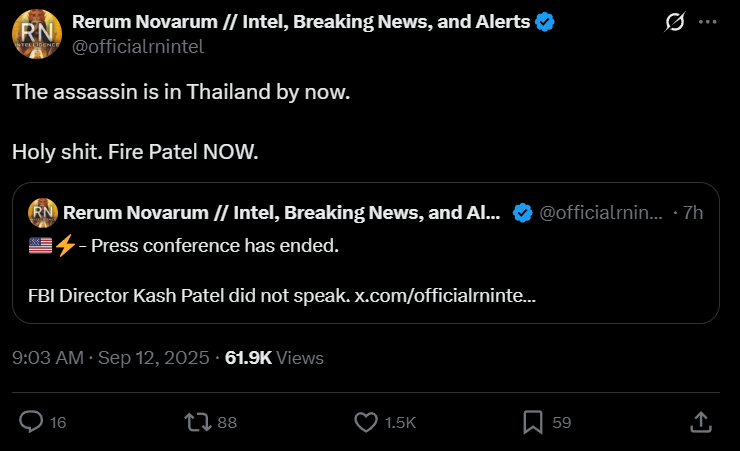Open the truncated x.com/officialrninte link
Screen dimensions: 740x451
tap(445, 298)
